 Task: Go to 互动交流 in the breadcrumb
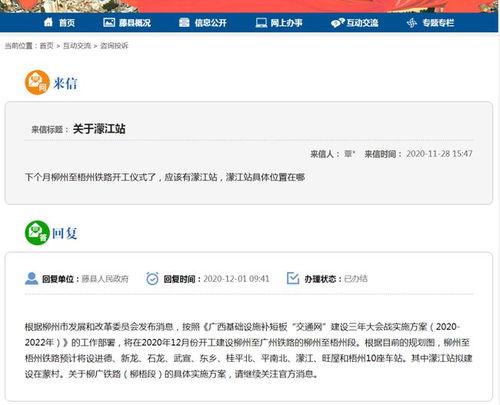pyautogui.click(x=77, y=46)
